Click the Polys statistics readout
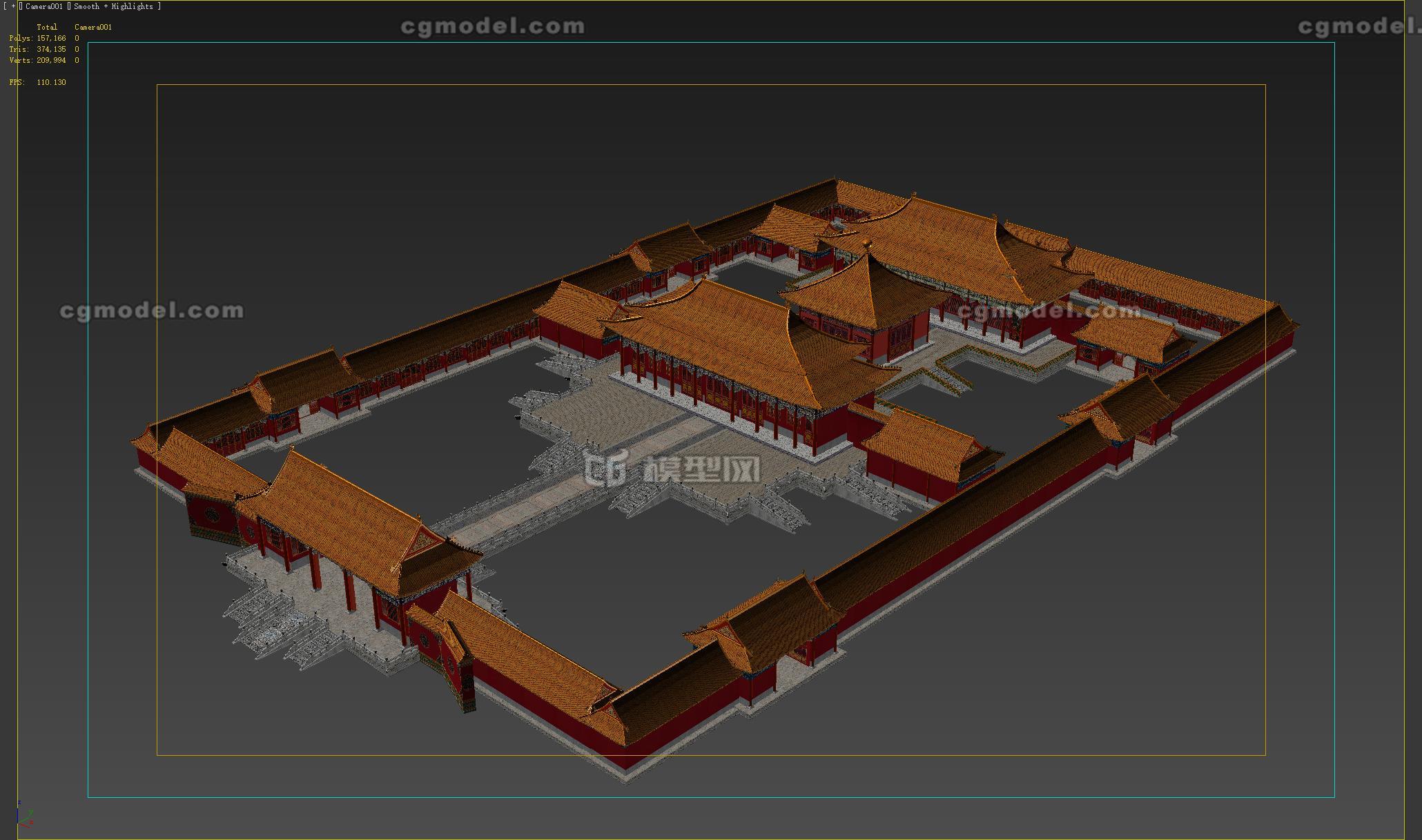Viewport: 1422px width, 840px height. coord(36,38)
